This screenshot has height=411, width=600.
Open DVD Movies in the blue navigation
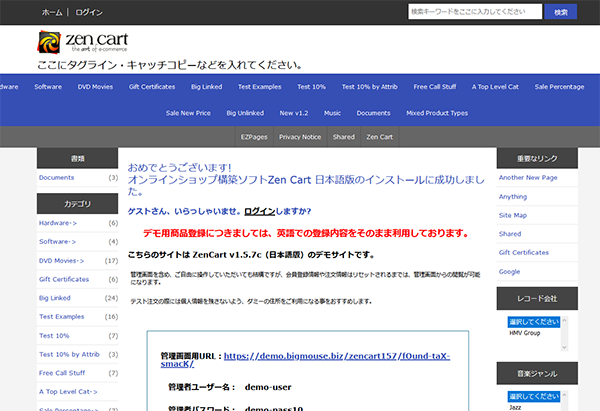coord(95,87)
